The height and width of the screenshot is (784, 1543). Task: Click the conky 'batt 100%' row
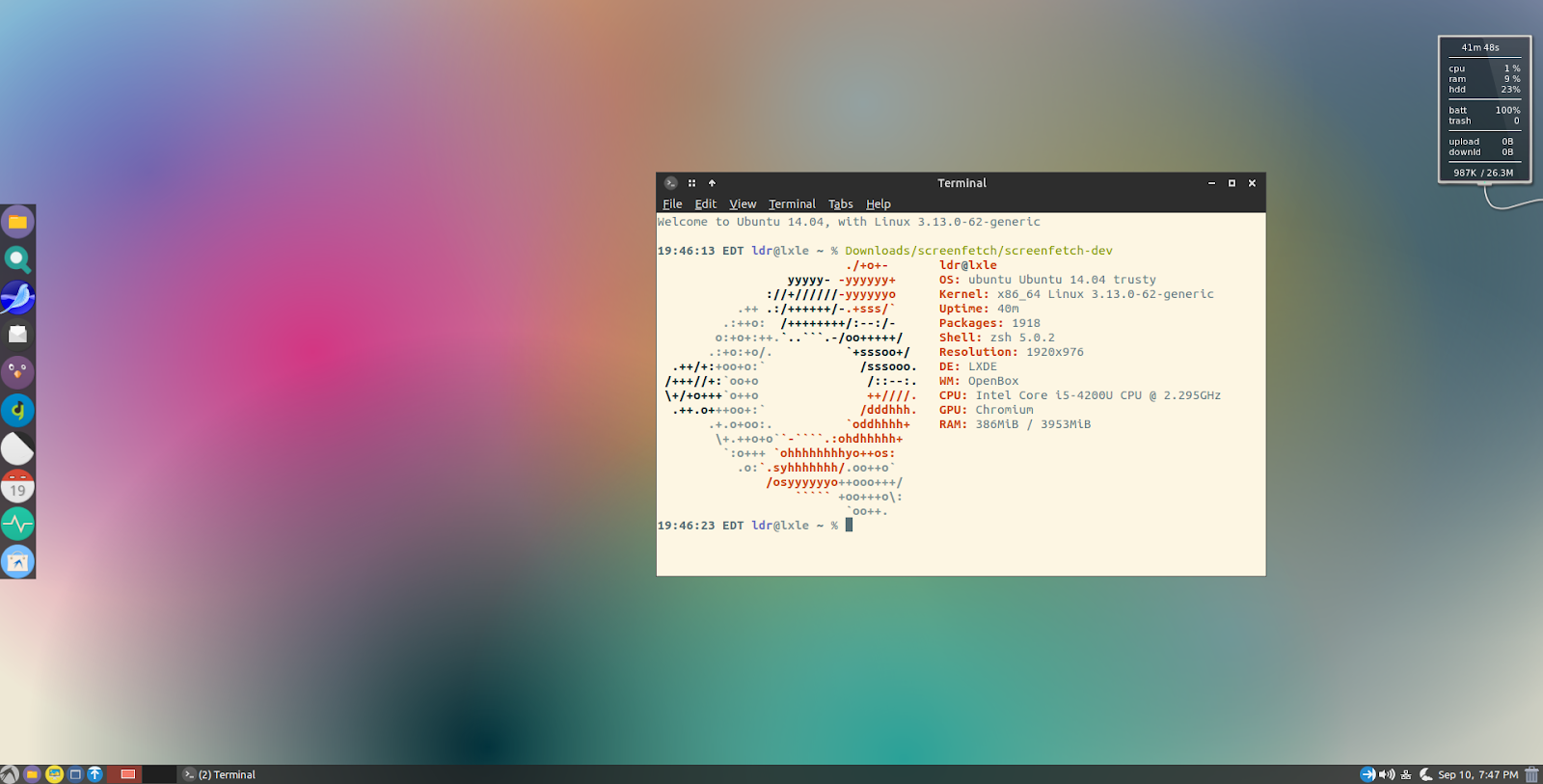pyautogui.click(x=1484, y=110)
